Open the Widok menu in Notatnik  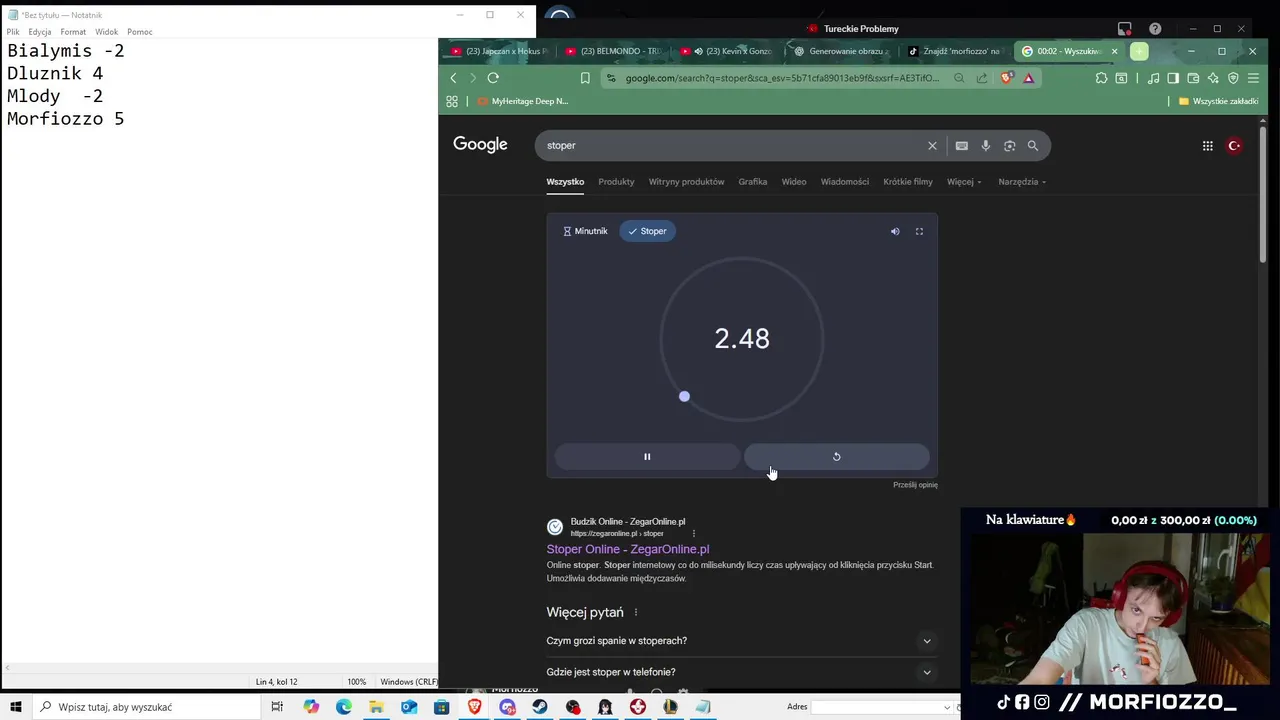point(107,32)
